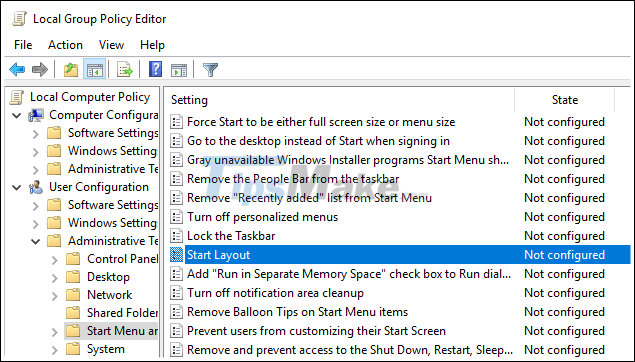Expand the Start Menu and Taskbar node
The width and height of the screenshot is (635, 362).
pyautogui.click(x=55, y=332)
